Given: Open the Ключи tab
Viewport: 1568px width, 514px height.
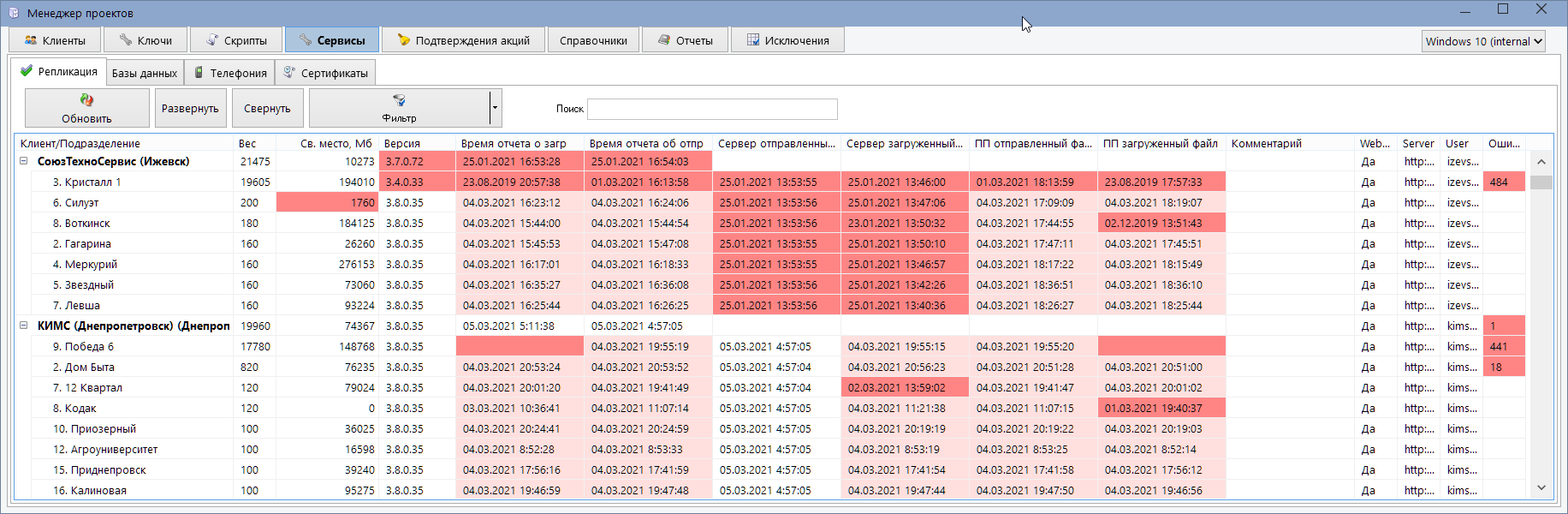Looking at the screenshot, I should coord(146,40).
